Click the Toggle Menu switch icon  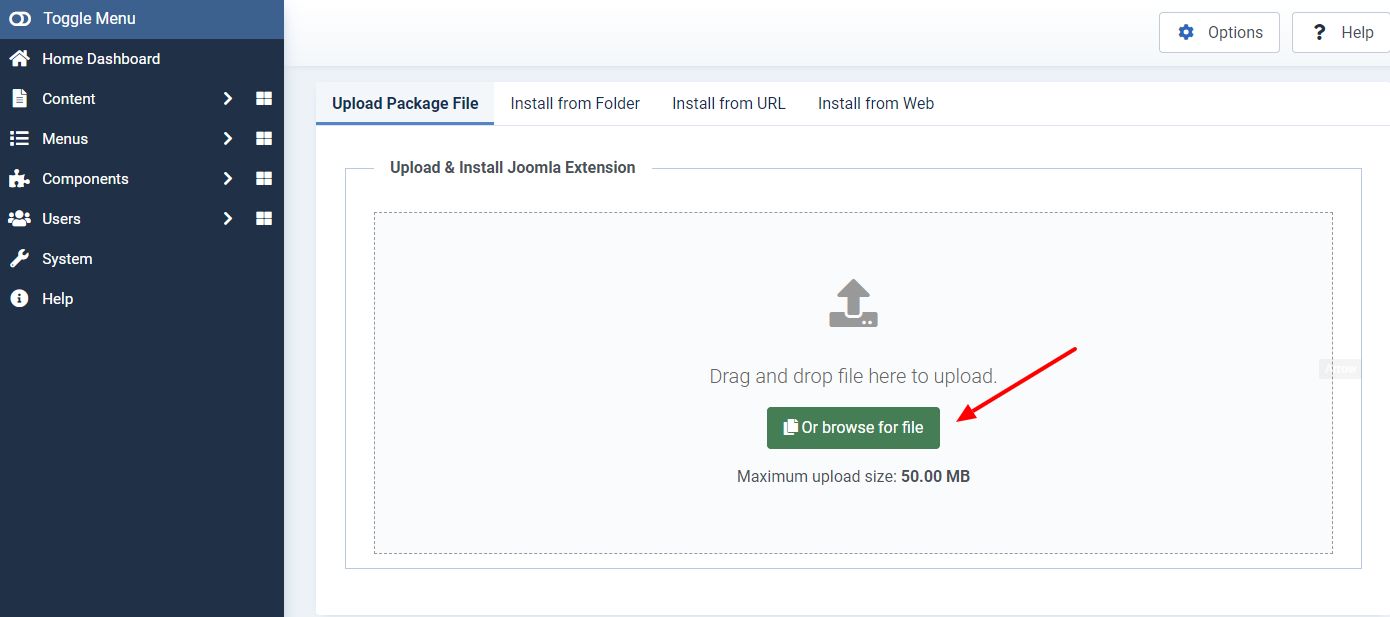click(19, 19)
